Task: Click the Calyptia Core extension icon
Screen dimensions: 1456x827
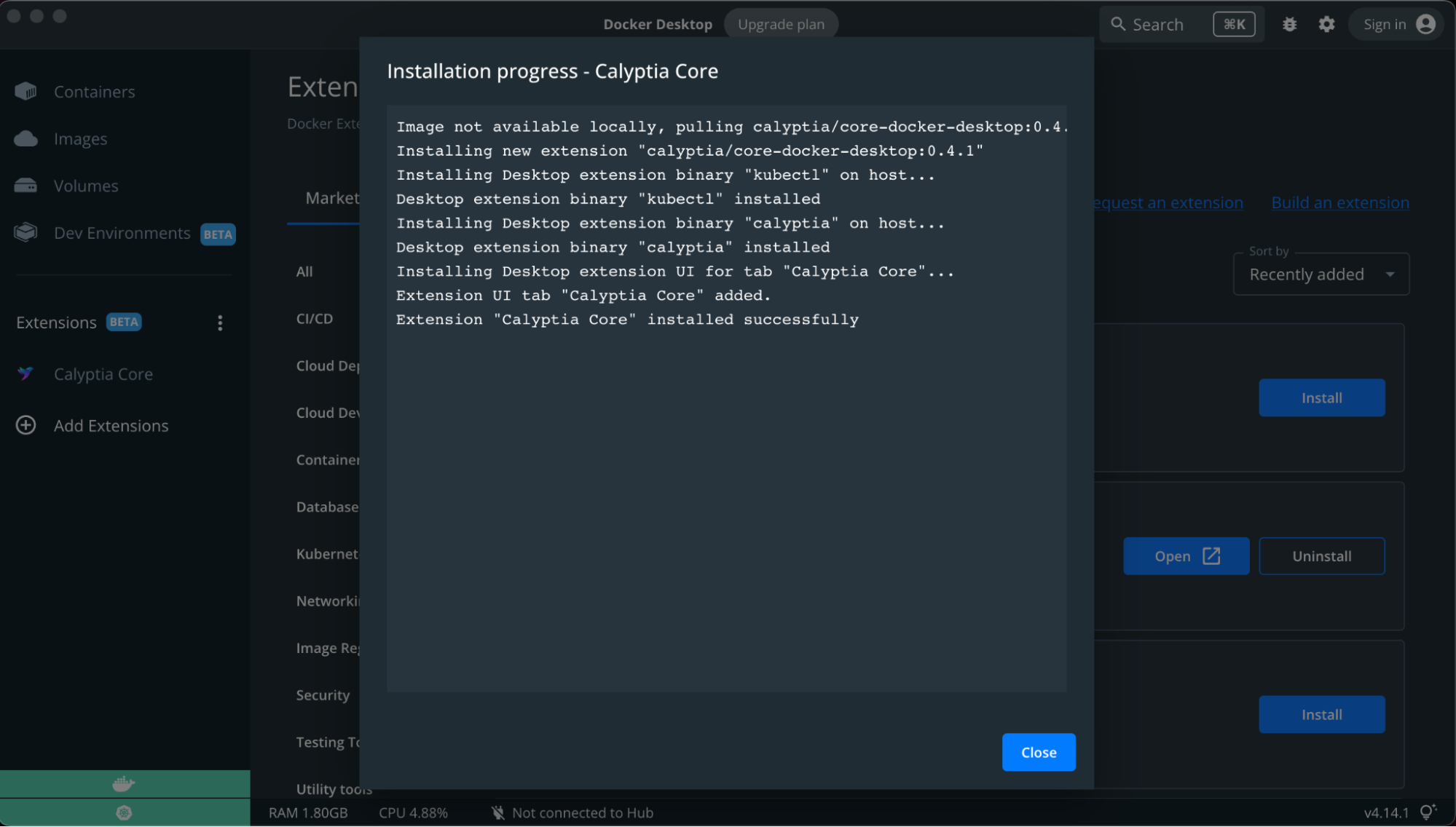Action: pyautogui.click(x=26, y=373)
